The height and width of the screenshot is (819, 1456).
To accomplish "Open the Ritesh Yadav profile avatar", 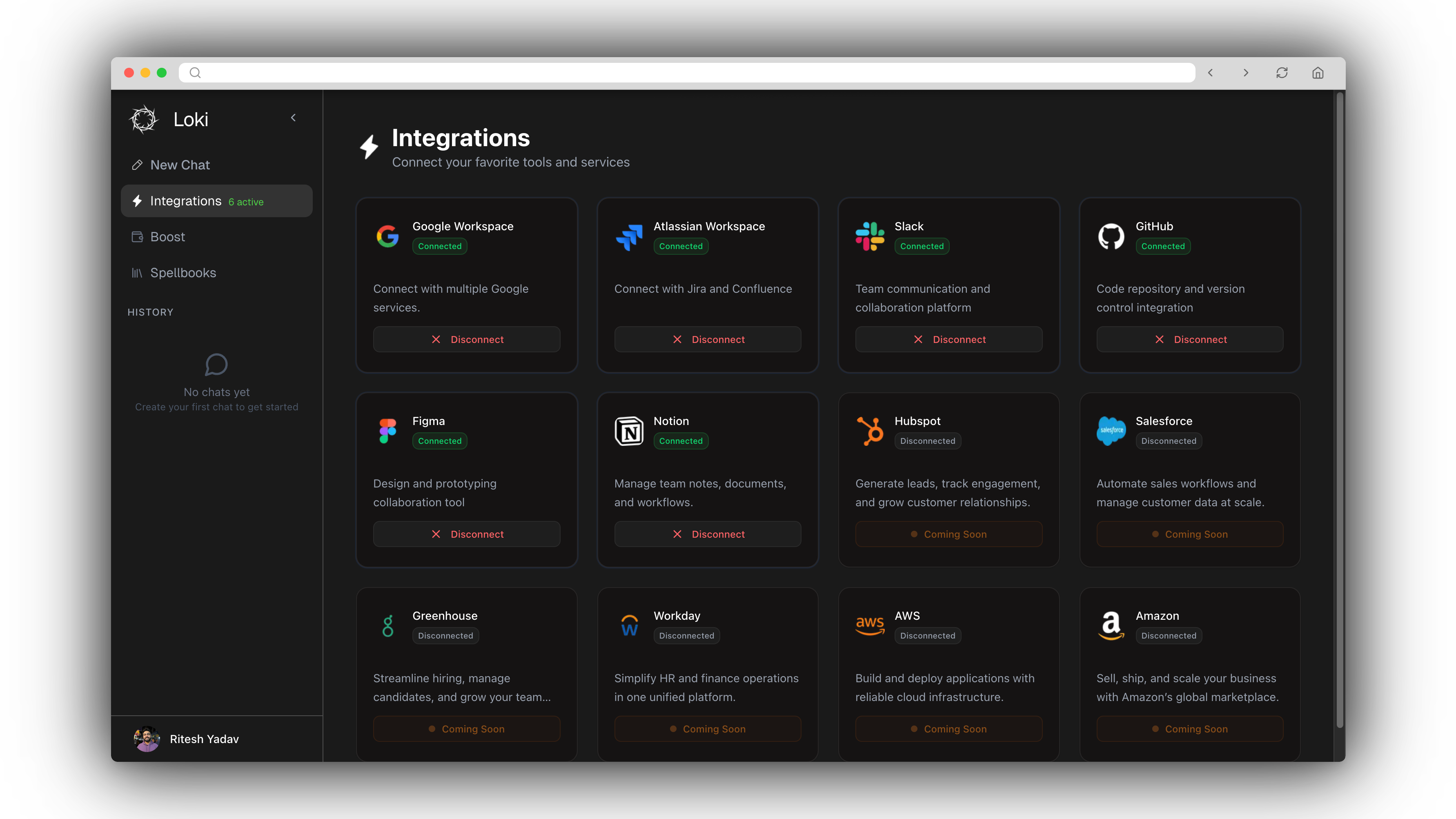I will click(147, 739).
